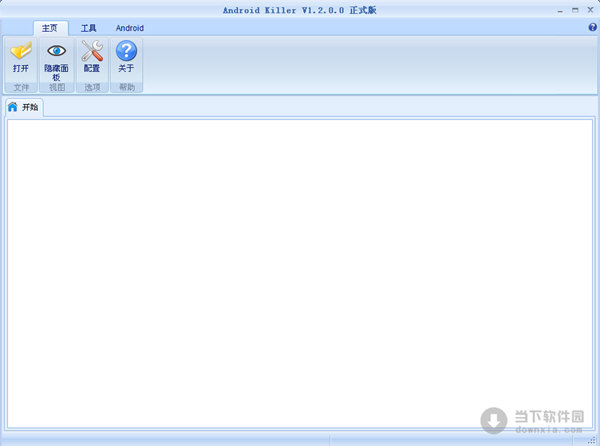Click the blue help icon in the top-right corner
The height and width of the screenshot is (446, 600).
click(x=592, y=27)
